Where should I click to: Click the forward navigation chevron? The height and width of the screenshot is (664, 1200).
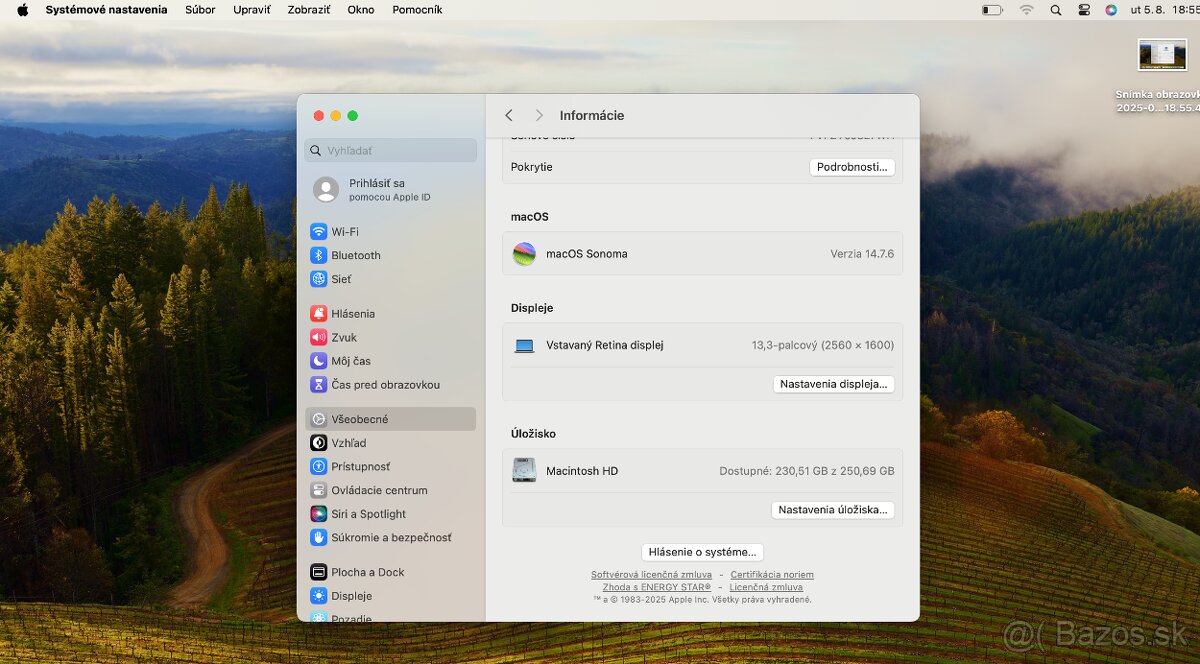(539, 115)
